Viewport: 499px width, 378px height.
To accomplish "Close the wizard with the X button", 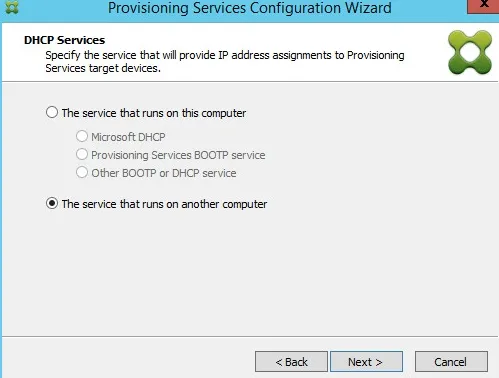I will (x=483, y=6).
